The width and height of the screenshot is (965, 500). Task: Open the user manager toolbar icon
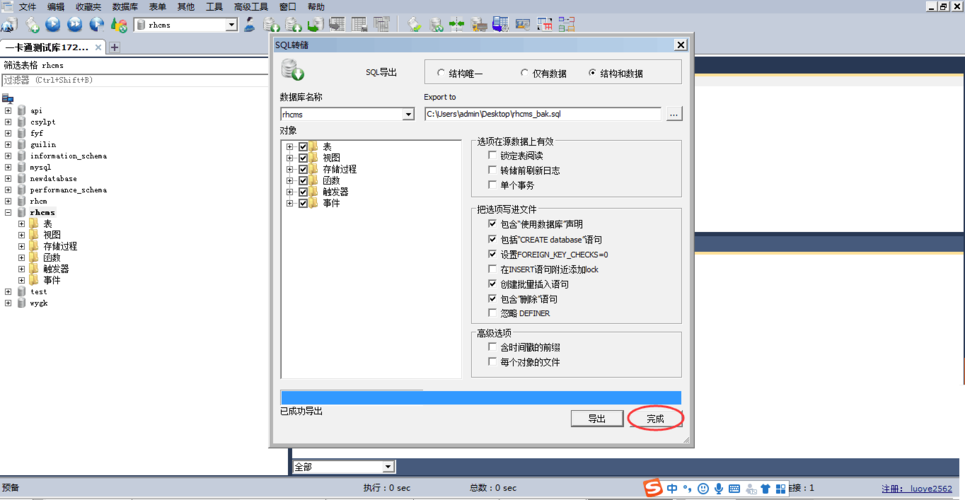point(250,25)
